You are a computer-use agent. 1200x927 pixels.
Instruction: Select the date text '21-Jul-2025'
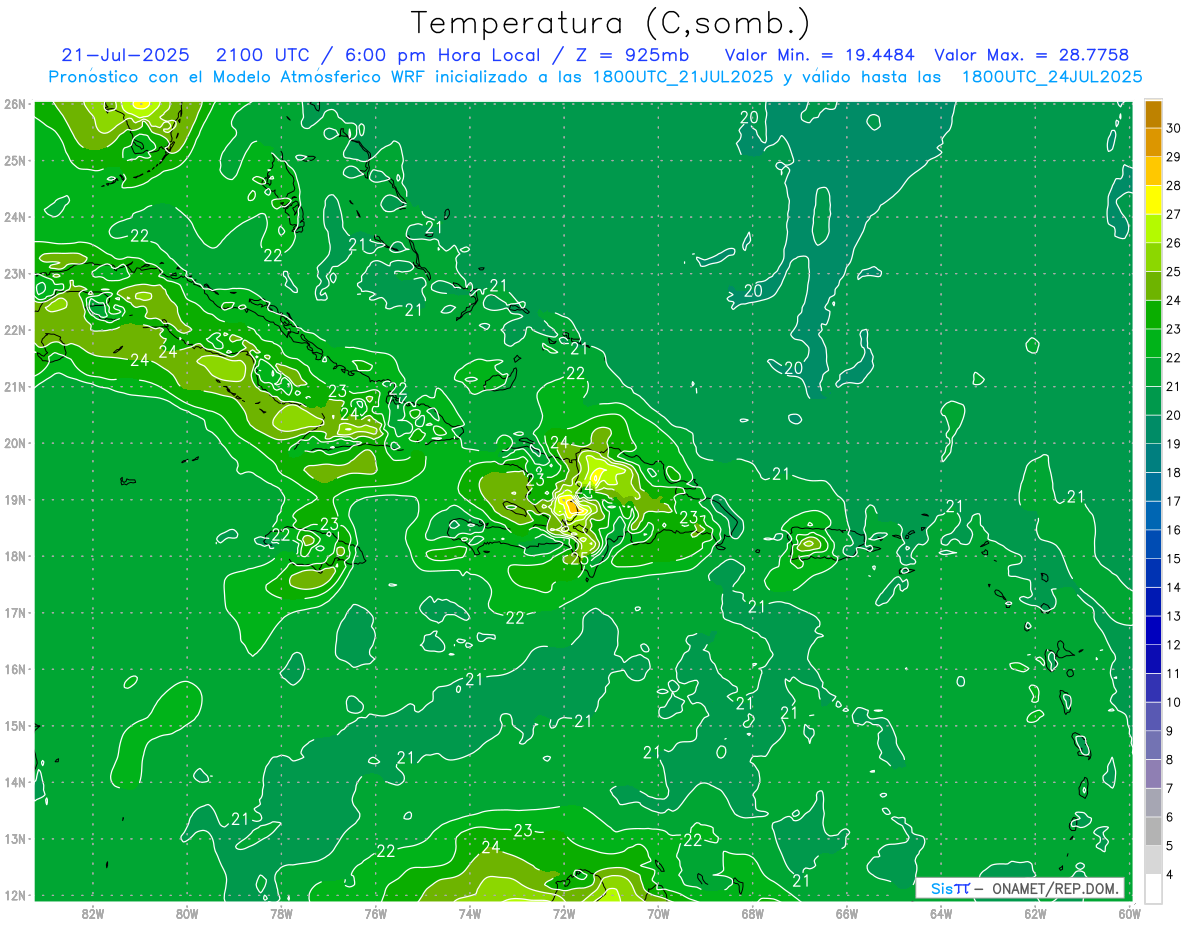[126, 55]
